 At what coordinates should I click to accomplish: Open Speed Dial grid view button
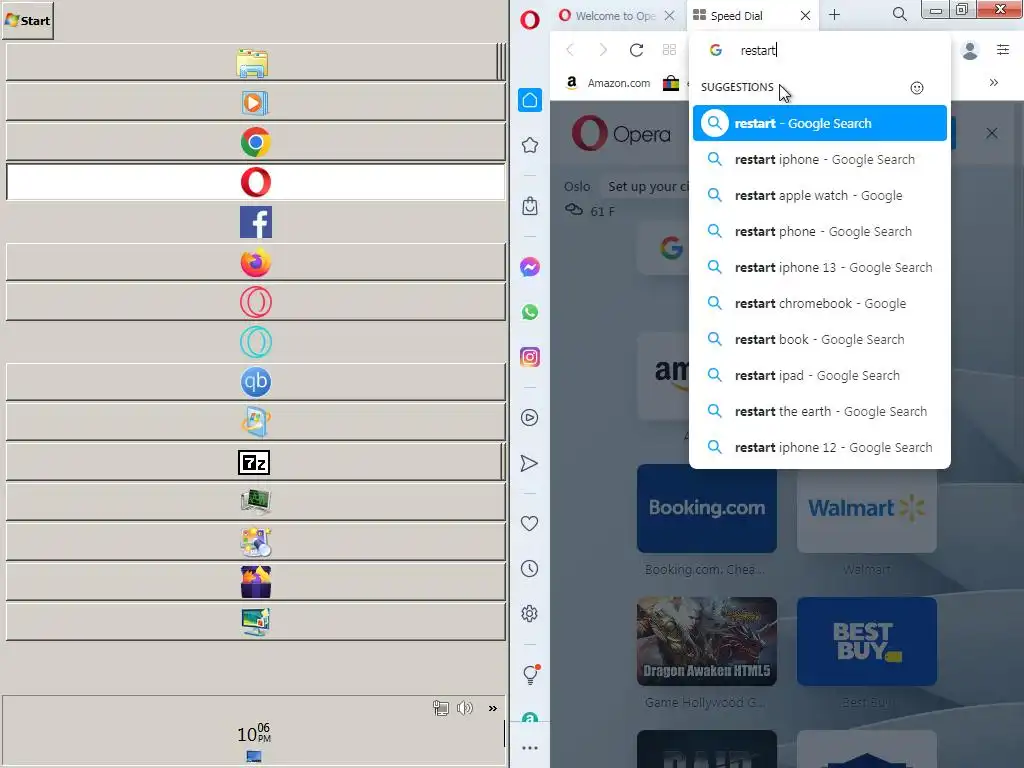pos(669,50)
